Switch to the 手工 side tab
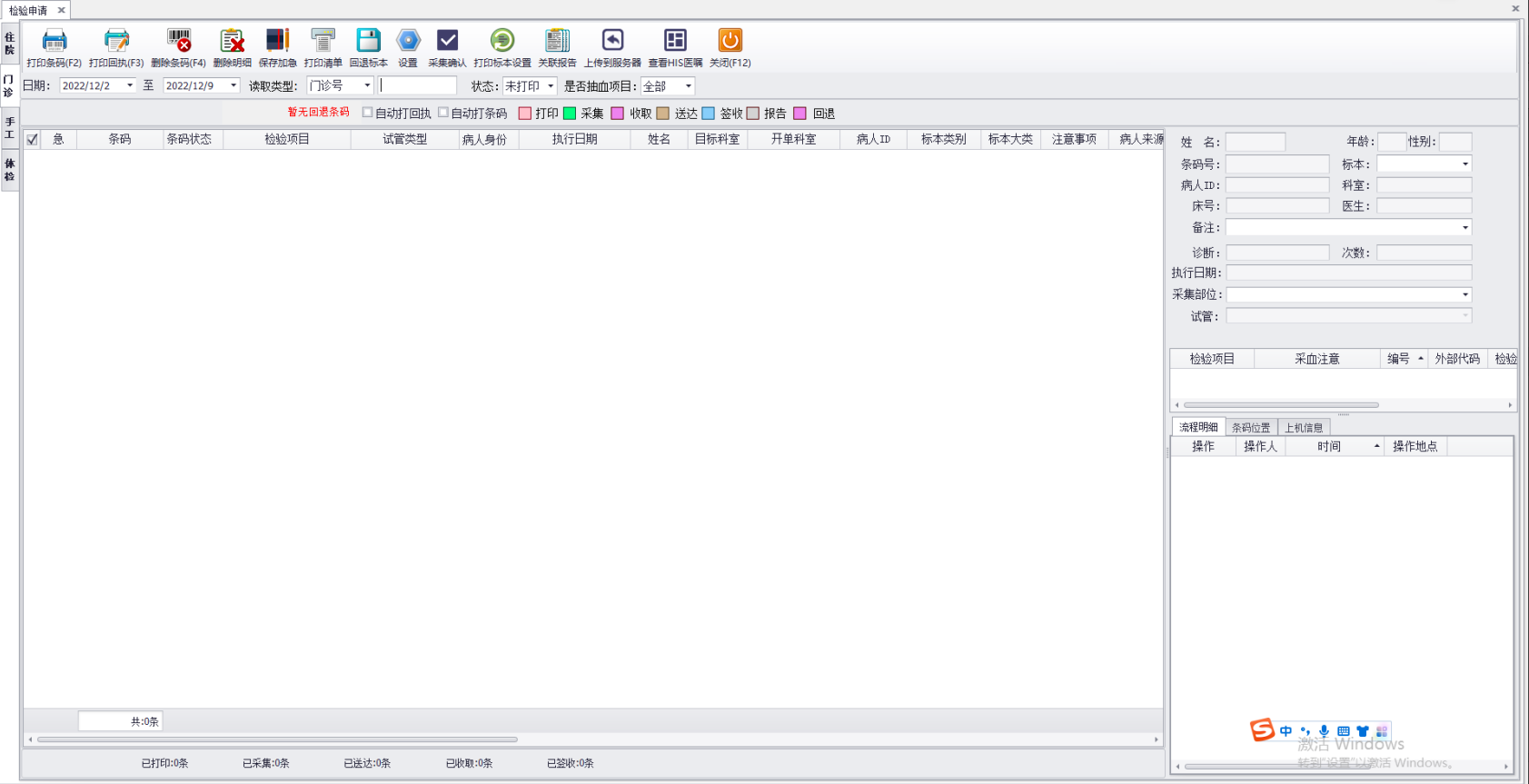The image size is (1529, 784). [10, 128]
